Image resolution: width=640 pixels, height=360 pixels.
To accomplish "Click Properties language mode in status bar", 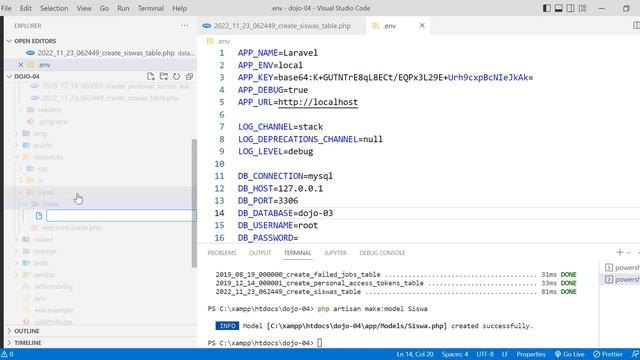I will click(x=531, y=354).
